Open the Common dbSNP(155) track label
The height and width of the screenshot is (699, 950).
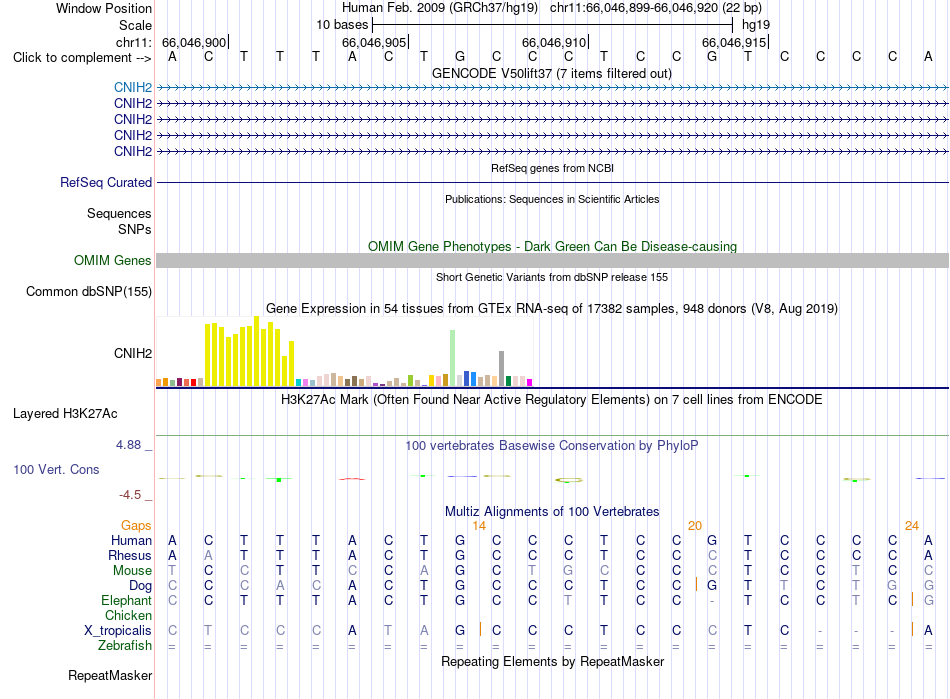click(x=88, y=291)
